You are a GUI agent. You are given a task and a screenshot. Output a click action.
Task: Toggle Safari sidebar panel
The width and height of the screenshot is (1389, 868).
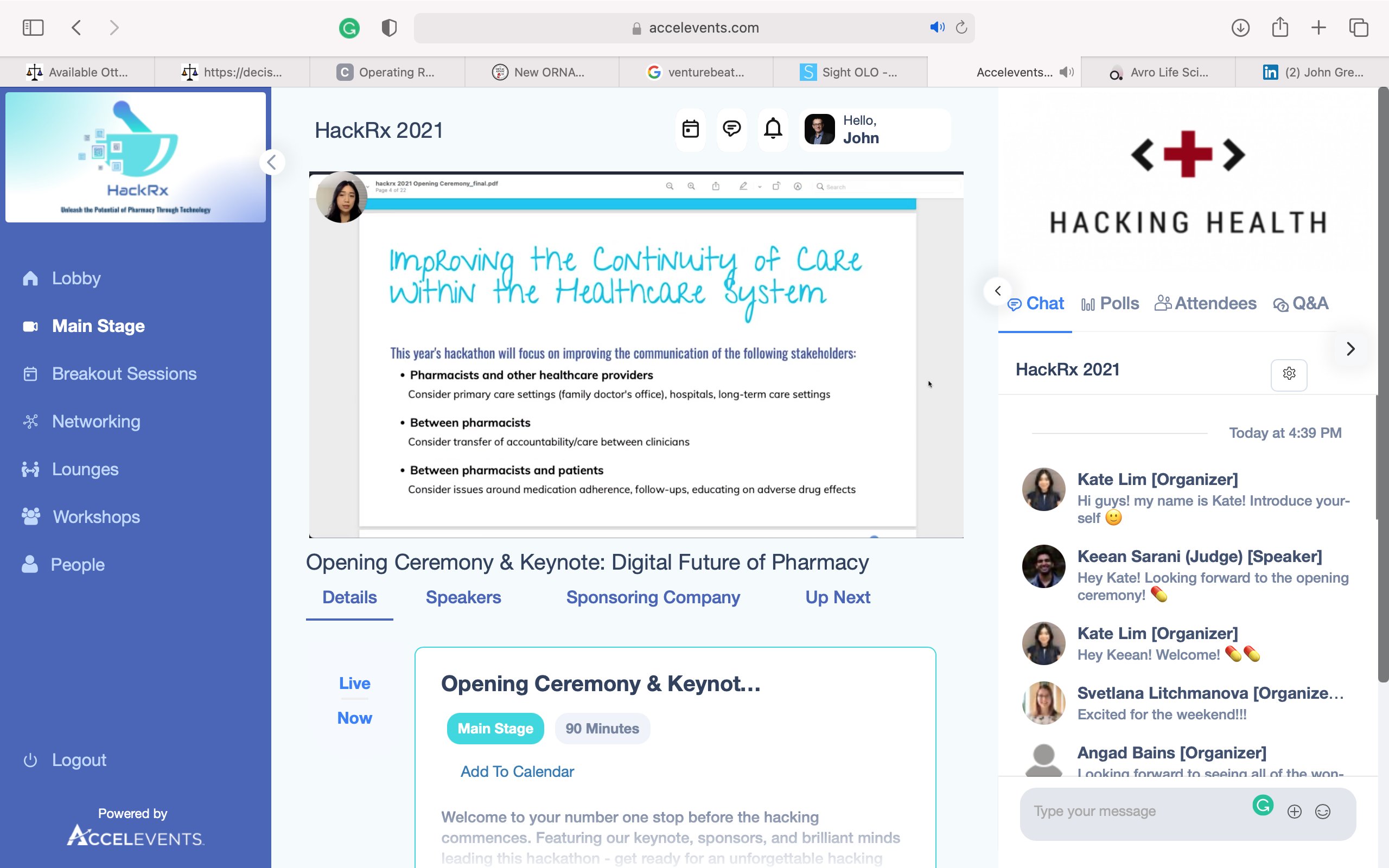coord(33,28)
